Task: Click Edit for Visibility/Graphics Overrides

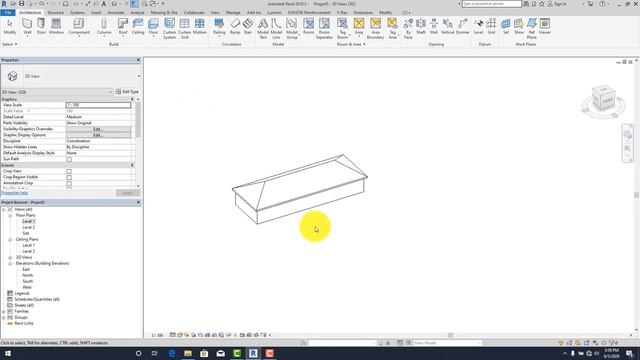Action: (x=98, y=129)
